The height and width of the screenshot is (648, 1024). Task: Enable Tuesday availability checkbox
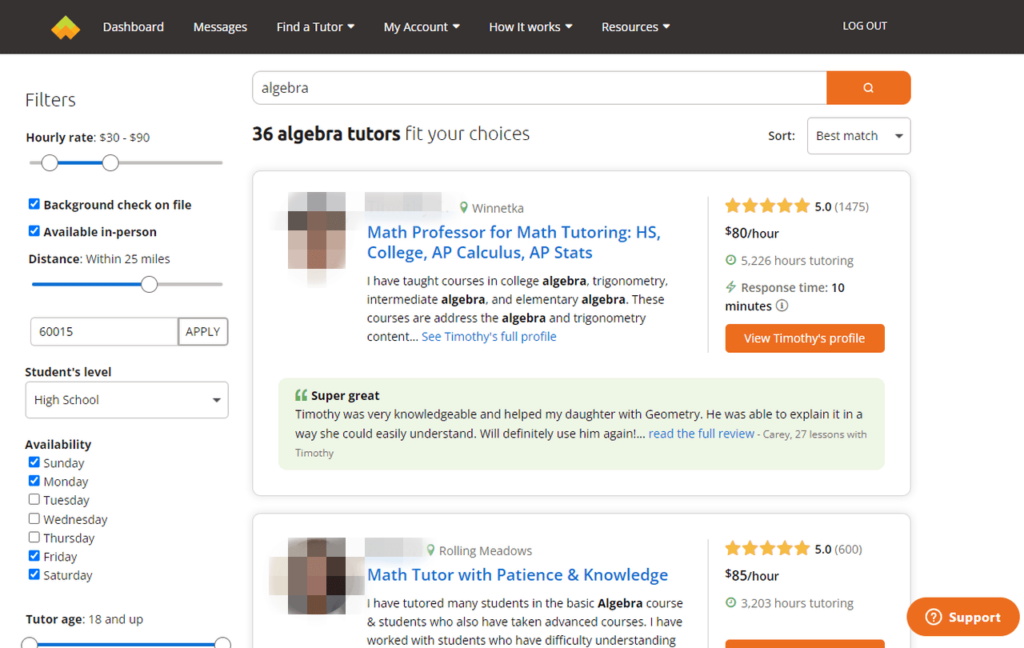[x=35, y=500]
